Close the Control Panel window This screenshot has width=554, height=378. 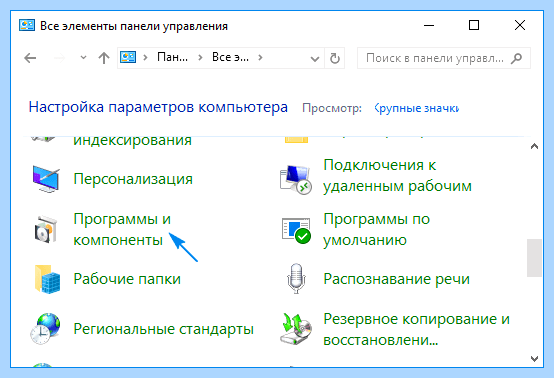520,25
